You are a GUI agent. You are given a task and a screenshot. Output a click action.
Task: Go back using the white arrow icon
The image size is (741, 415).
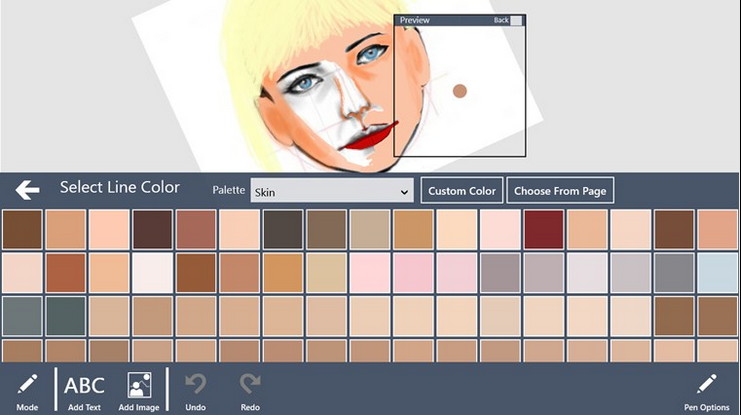click(27, 190)
